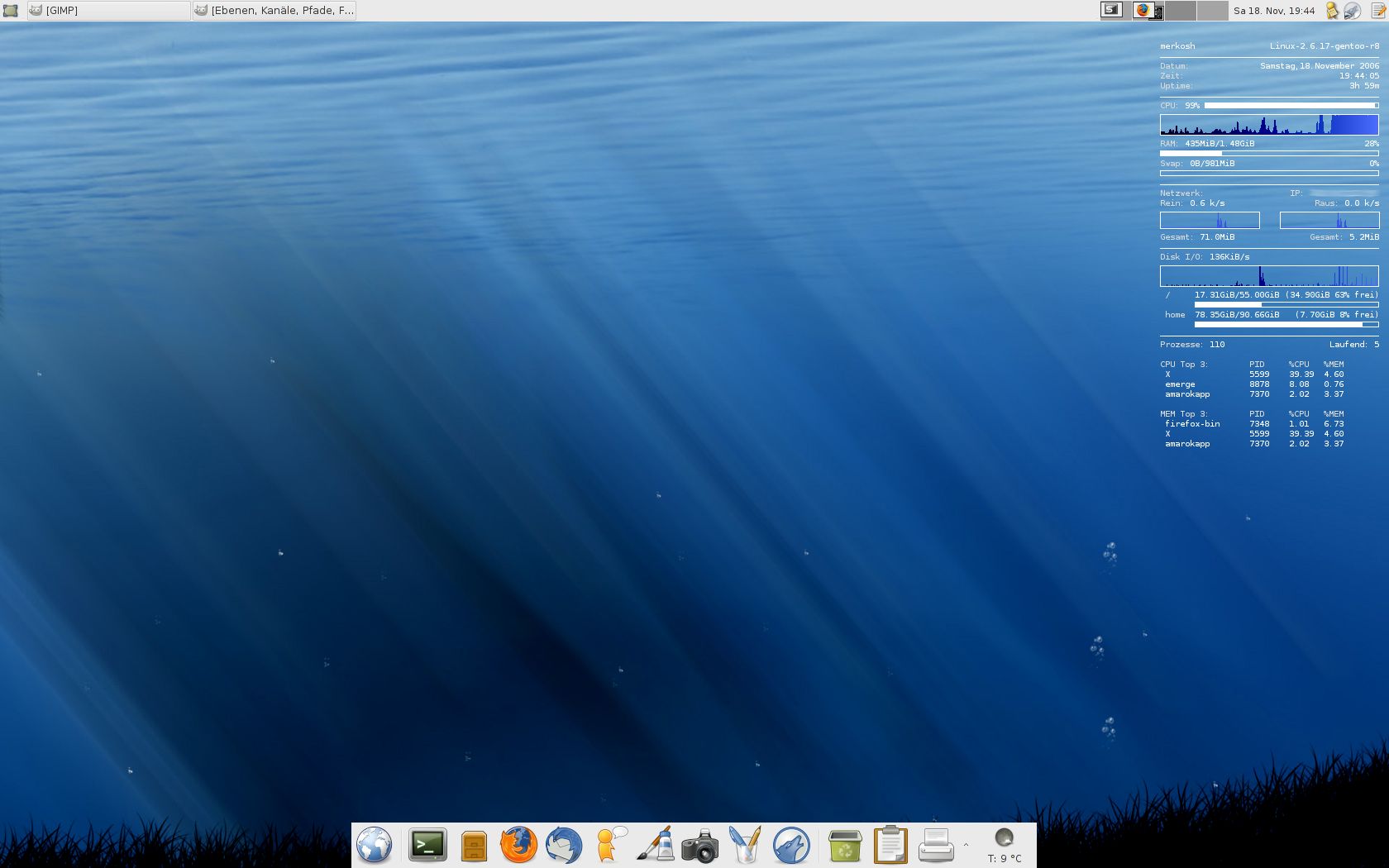Open the main menu icon at the top-left corner
This screenshot has width=1389, height=868.
(11, 11)
